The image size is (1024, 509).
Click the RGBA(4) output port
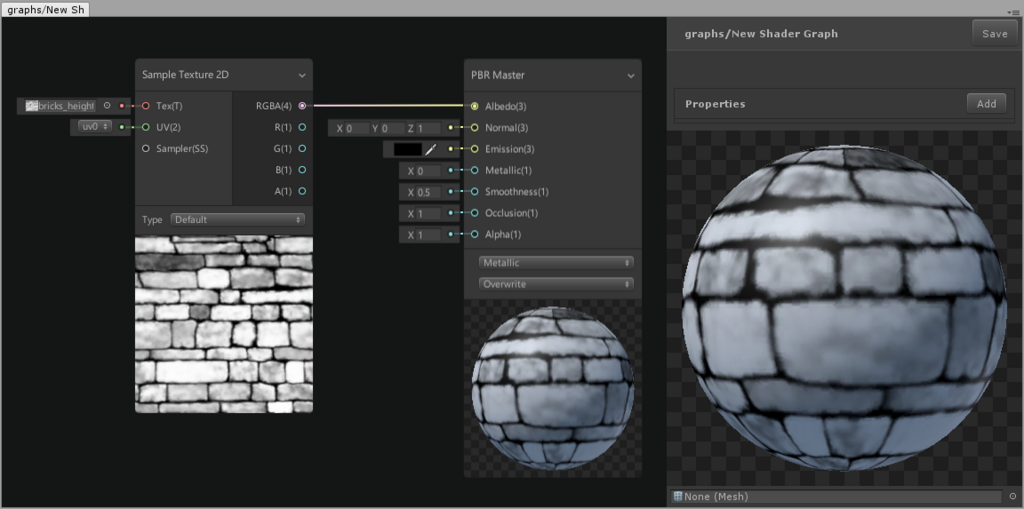click(302, 106)
